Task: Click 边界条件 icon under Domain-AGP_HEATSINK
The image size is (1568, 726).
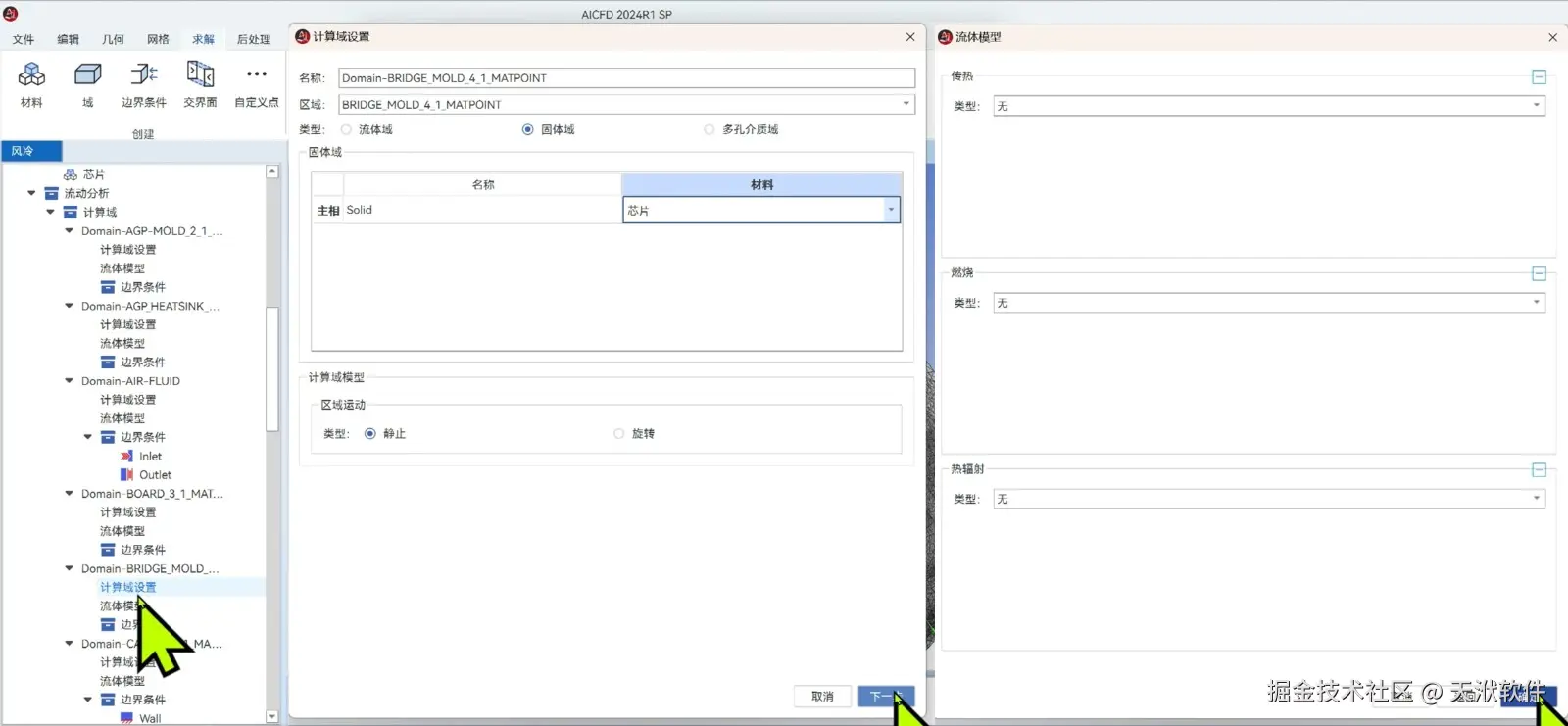Action: click(x=108, y=362)
